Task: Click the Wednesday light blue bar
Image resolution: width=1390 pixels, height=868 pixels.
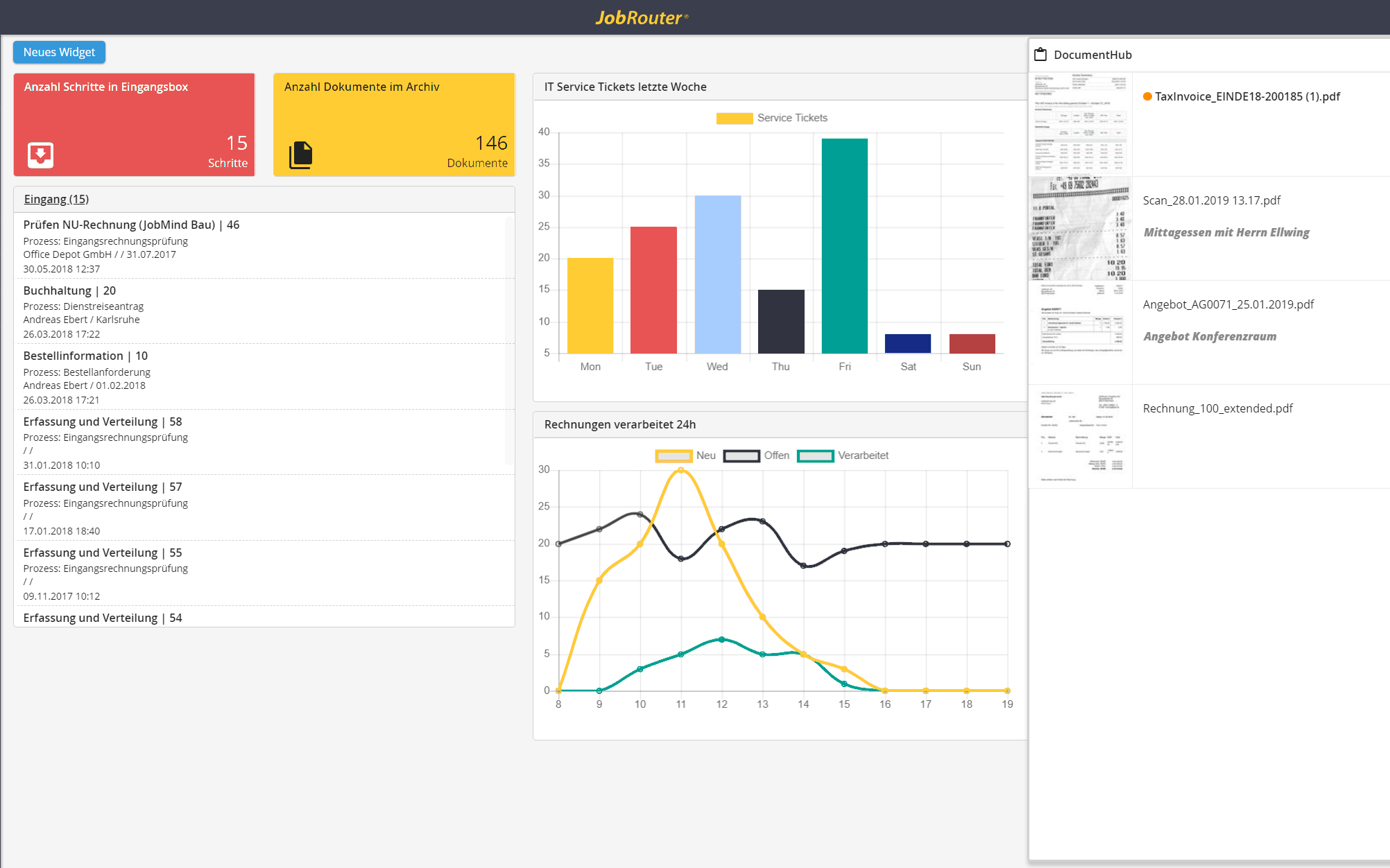Action: (x=717, y=275)
